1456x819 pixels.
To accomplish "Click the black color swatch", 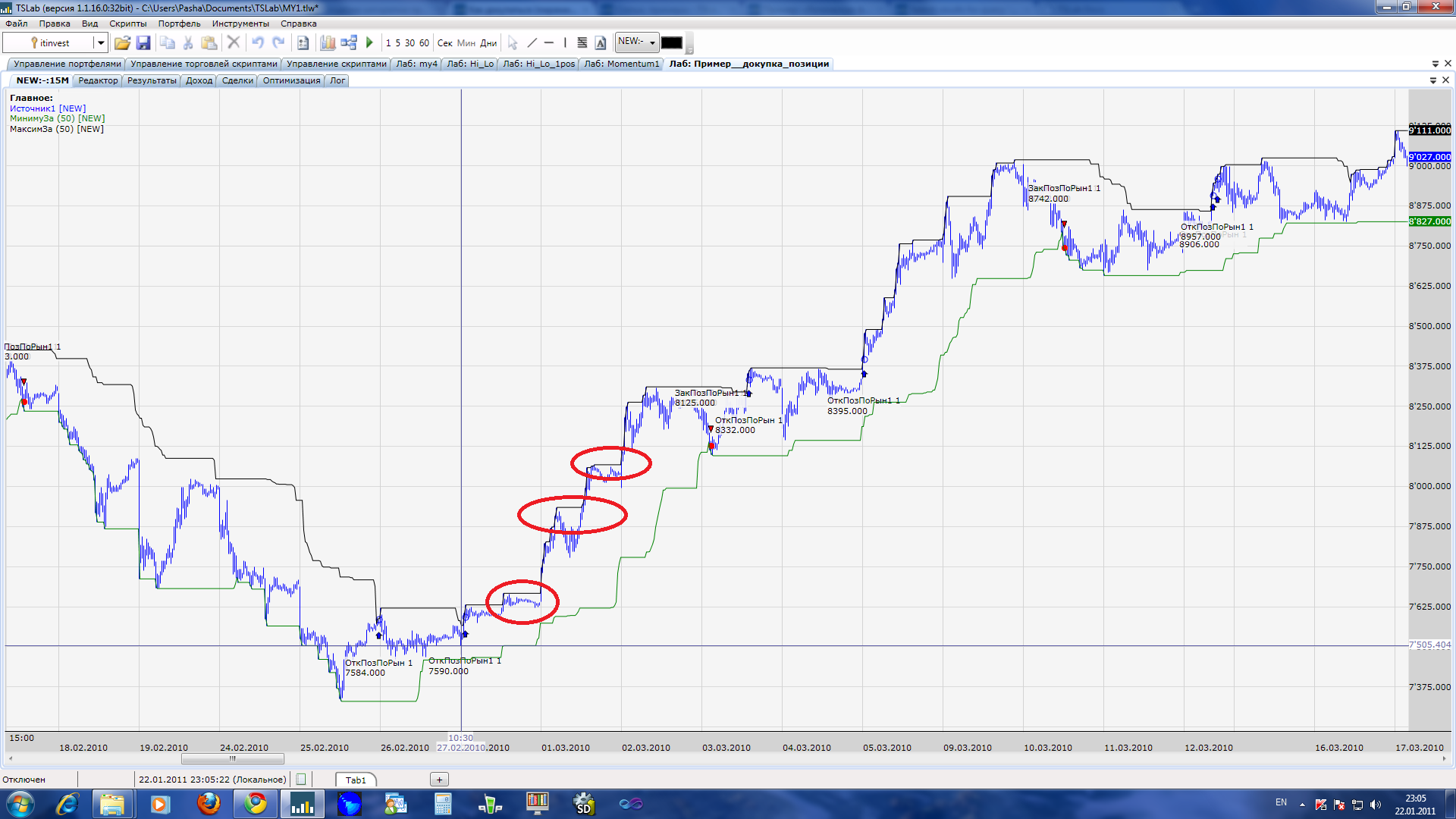I will click(x=671, y=43).
